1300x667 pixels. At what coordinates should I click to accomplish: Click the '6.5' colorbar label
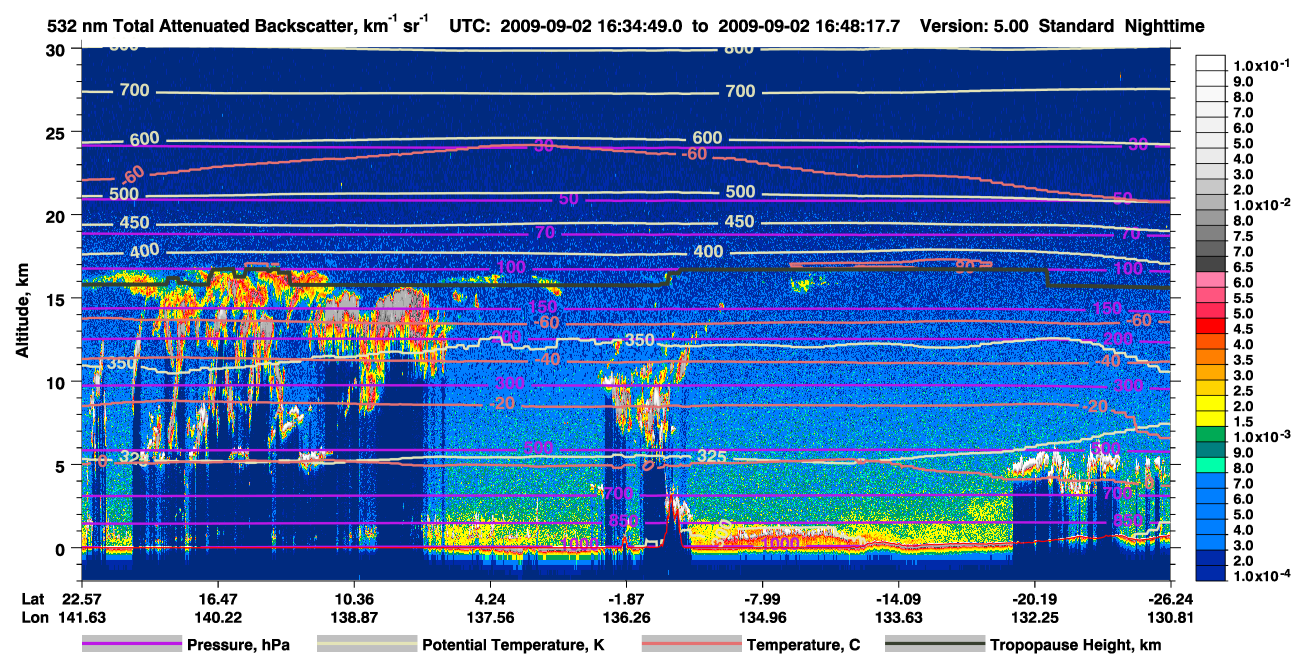[x=1242, y=268]
